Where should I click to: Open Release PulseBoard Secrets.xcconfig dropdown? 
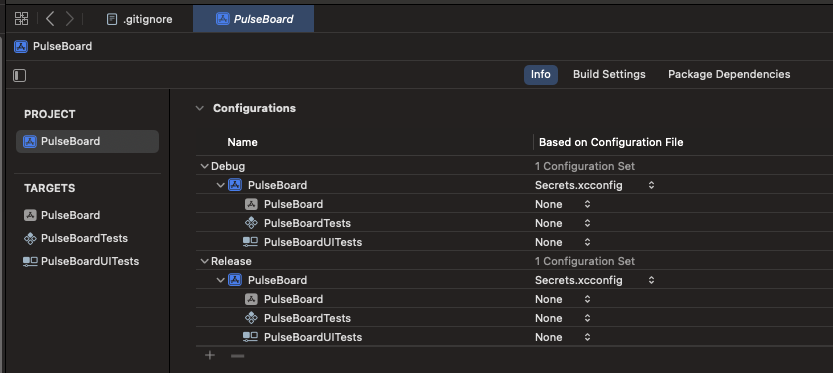point(594,280)
